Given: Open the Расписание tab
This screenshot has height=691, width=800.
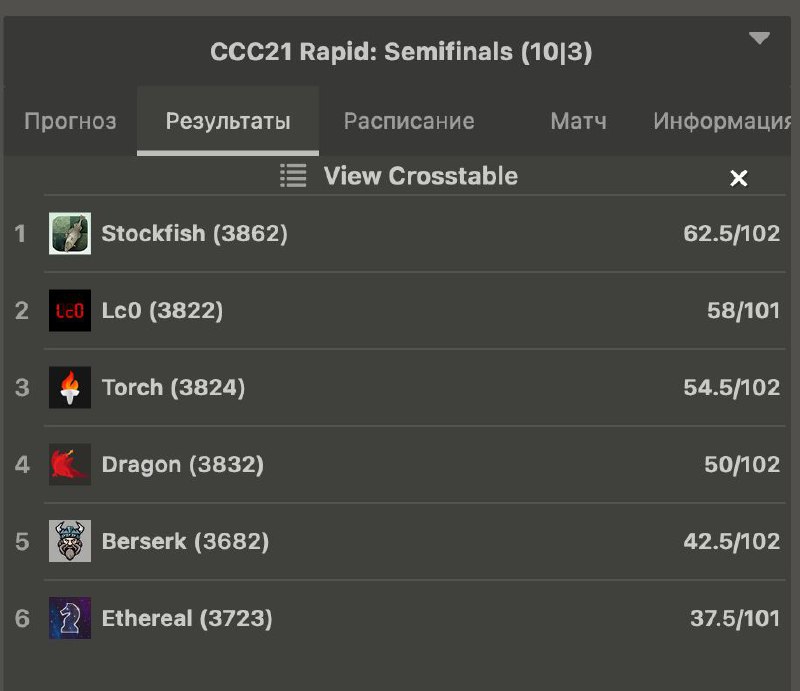Looking at the screenshot, I should coord(409,121).
